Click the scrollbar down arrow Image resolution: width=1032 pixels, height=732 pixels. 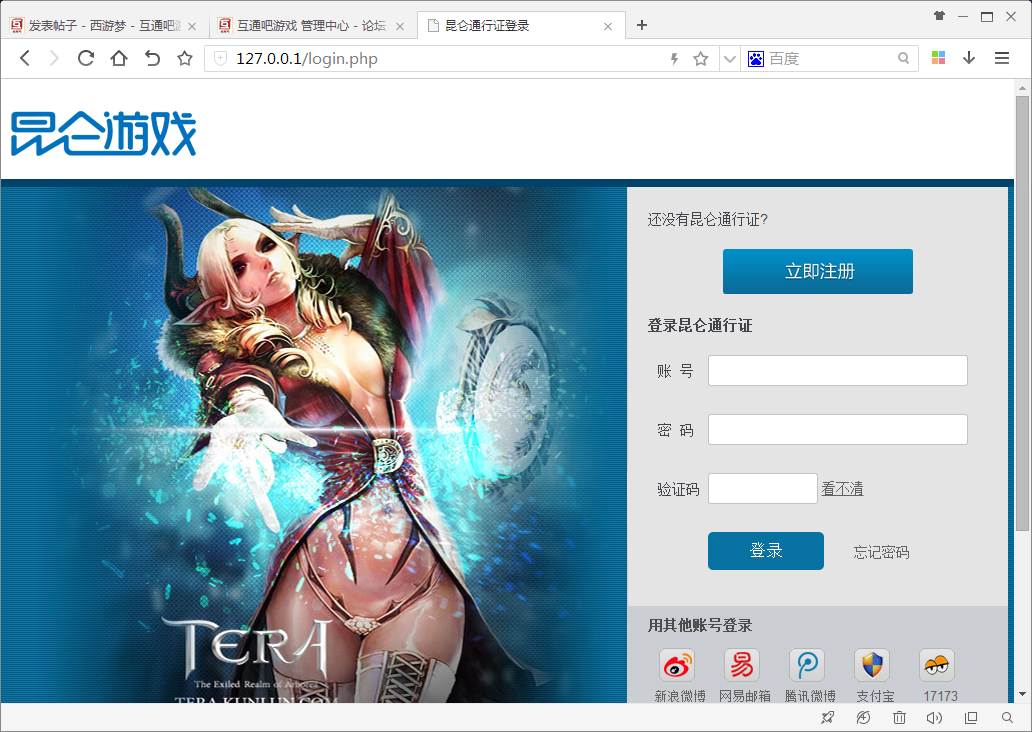(x=1022, y=694)
